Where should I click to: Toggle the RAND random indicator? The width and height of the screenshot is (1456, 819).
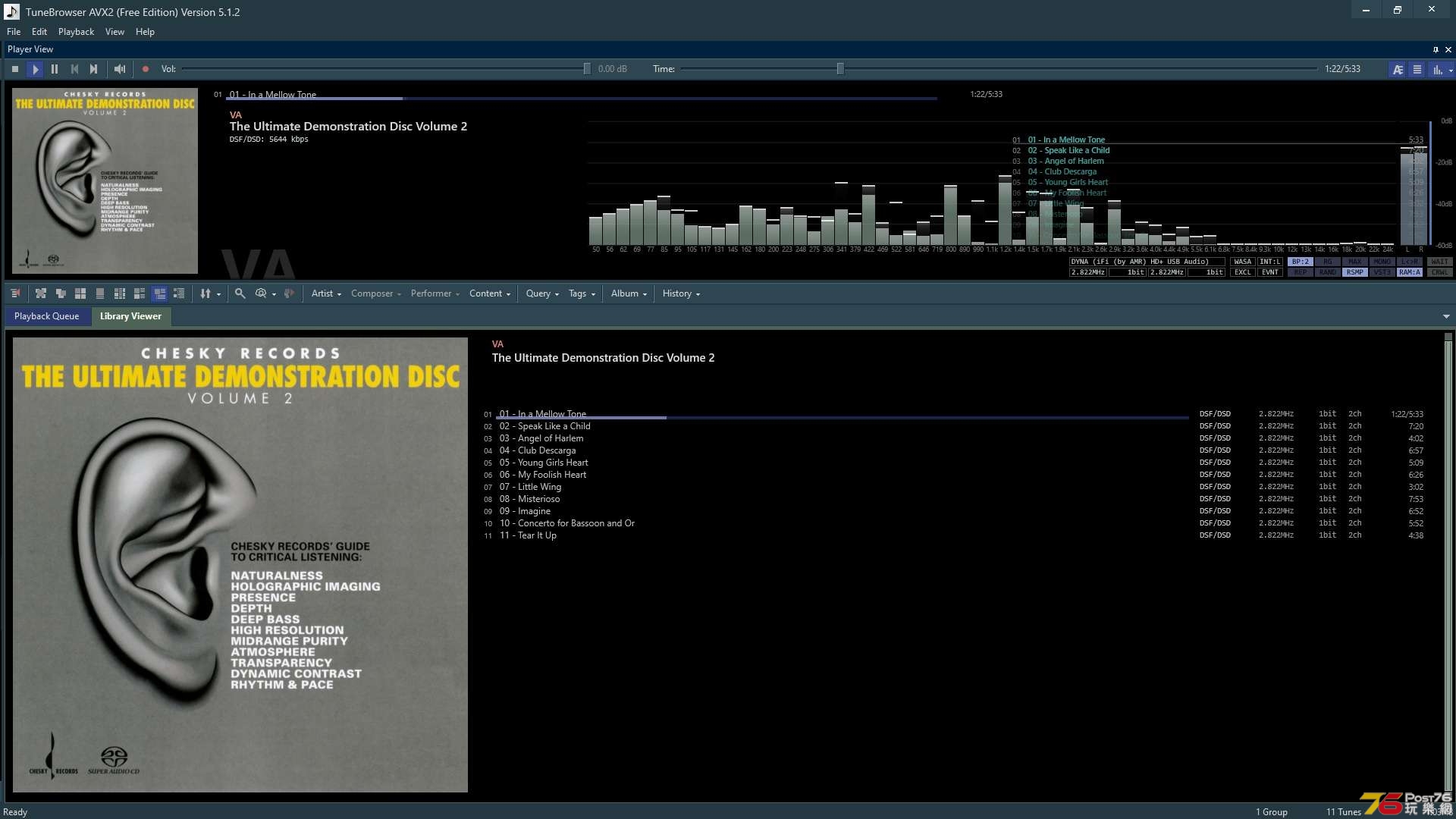pos(1327,272)
